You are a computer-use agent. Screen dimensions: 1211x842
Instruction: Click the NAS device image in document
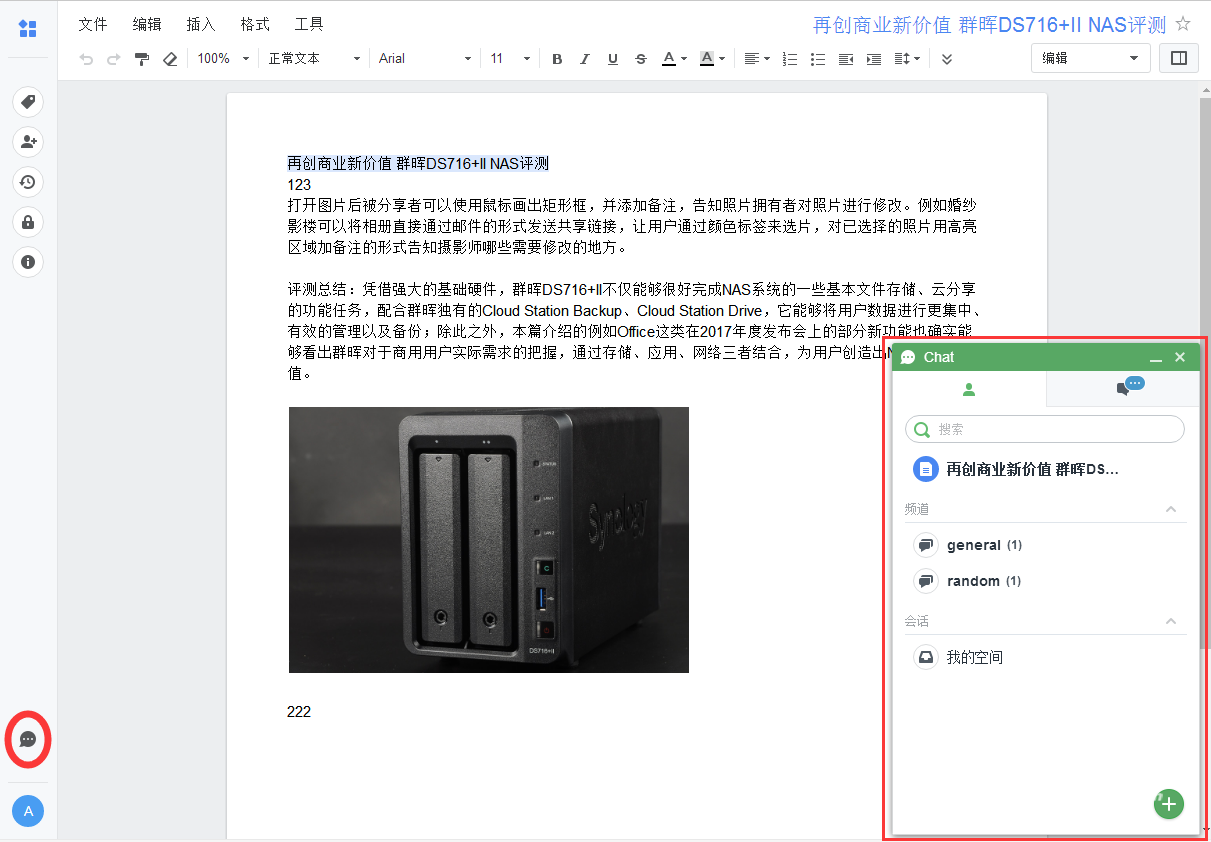pos(488,540)
